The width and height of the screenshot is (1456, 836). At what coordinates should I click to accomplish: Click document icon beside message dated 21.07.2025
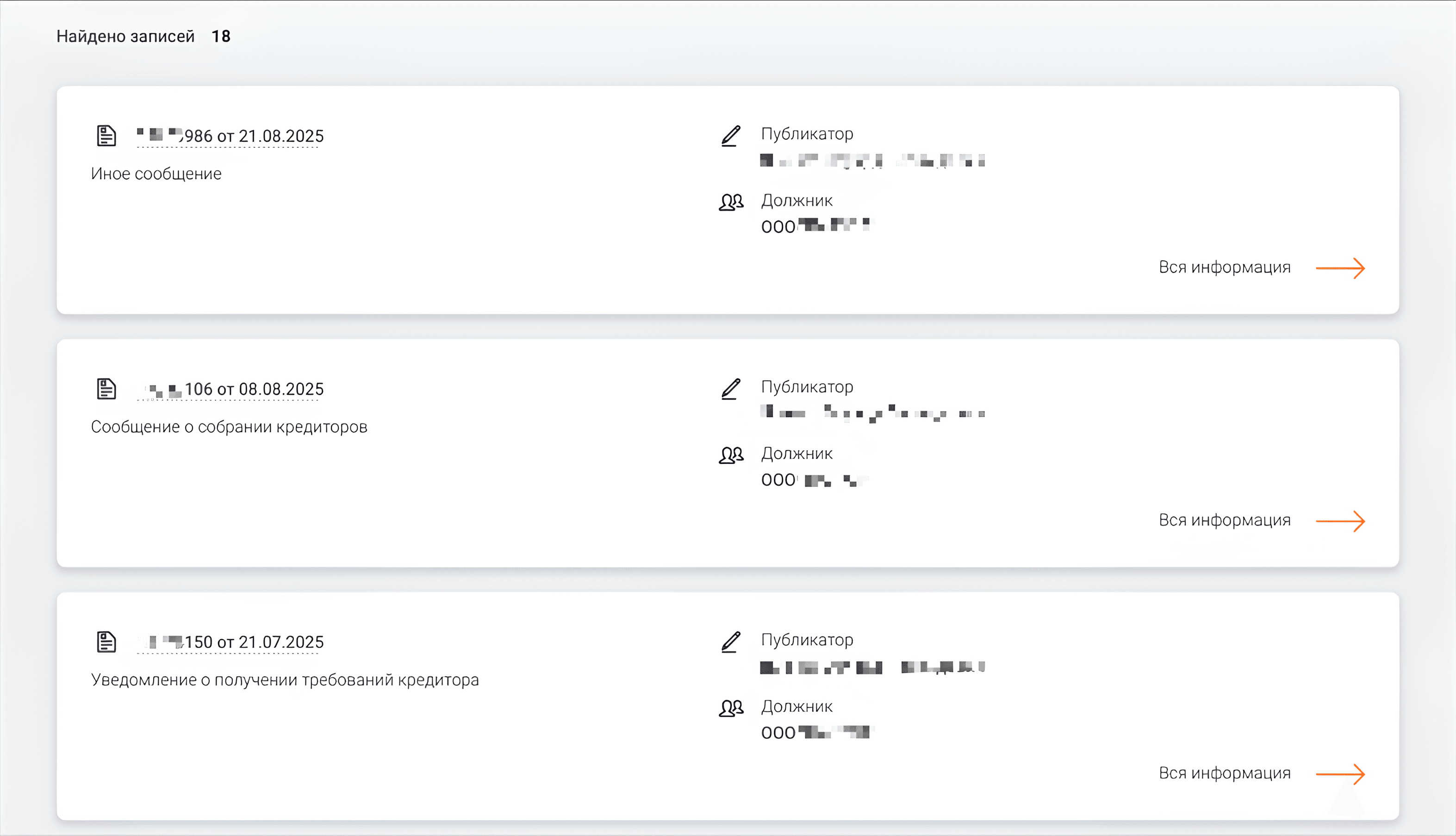106,642
